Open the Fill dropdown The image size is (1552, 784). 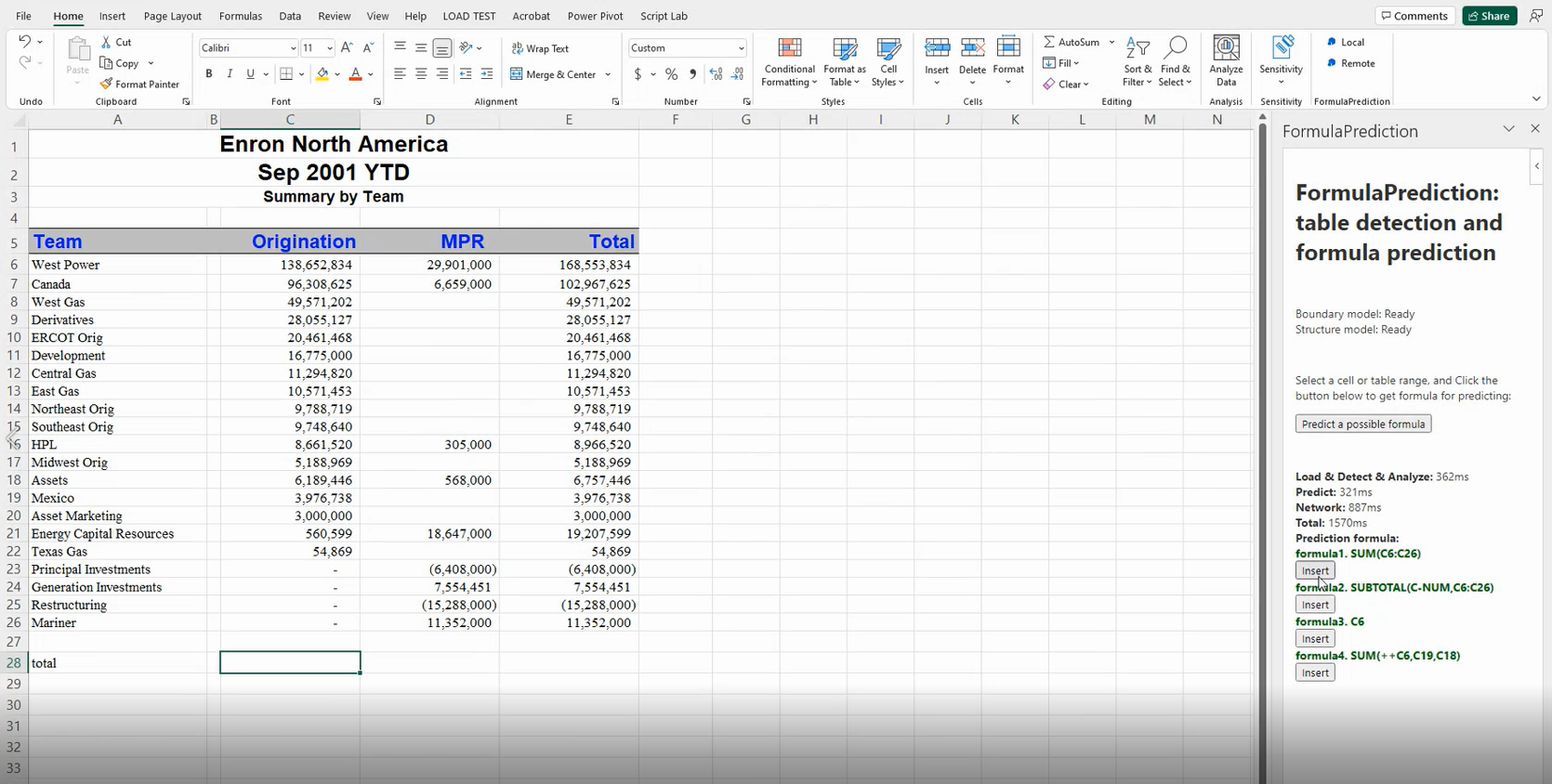click(1061, 63)
